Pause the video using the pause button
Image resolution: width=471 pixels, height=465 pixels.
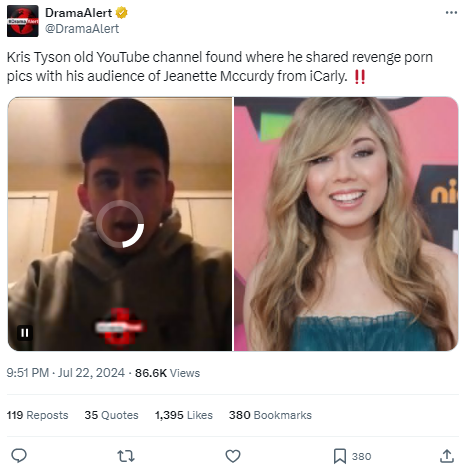point(25,333)
